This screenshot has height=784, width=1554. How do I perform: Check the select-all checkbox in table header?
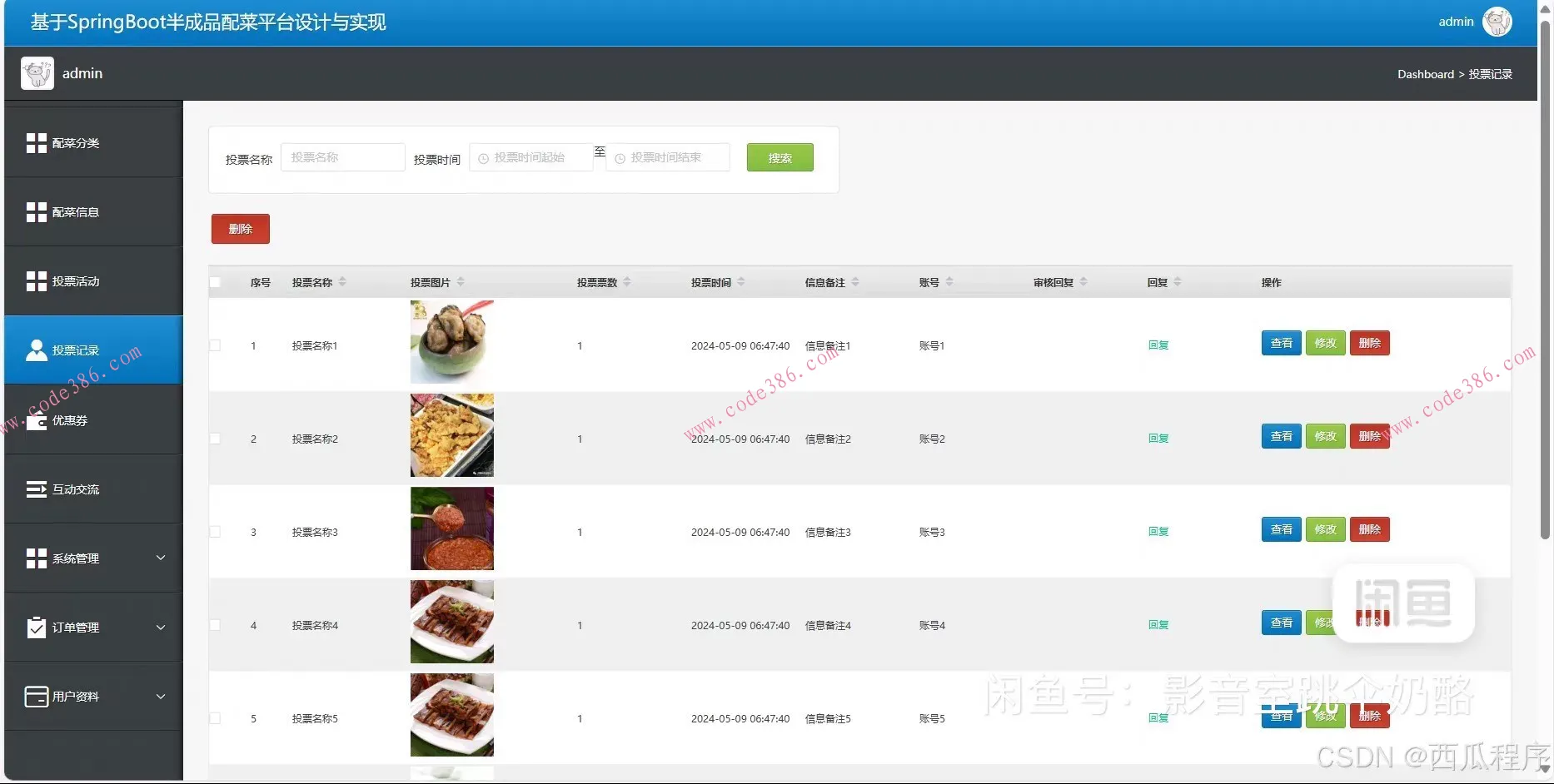[x=215, y=281]
